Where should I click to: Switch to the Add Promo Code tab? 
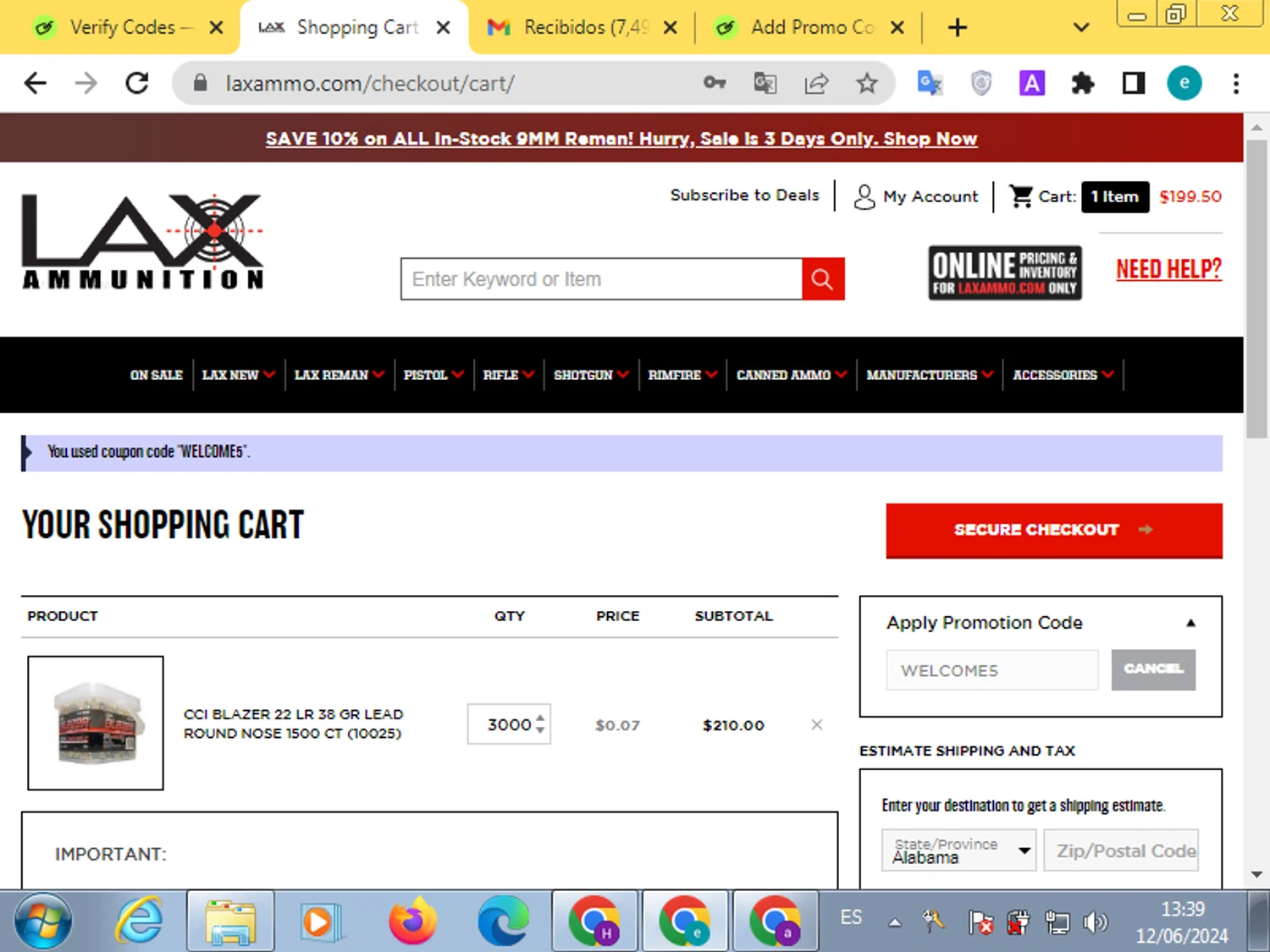811,28
